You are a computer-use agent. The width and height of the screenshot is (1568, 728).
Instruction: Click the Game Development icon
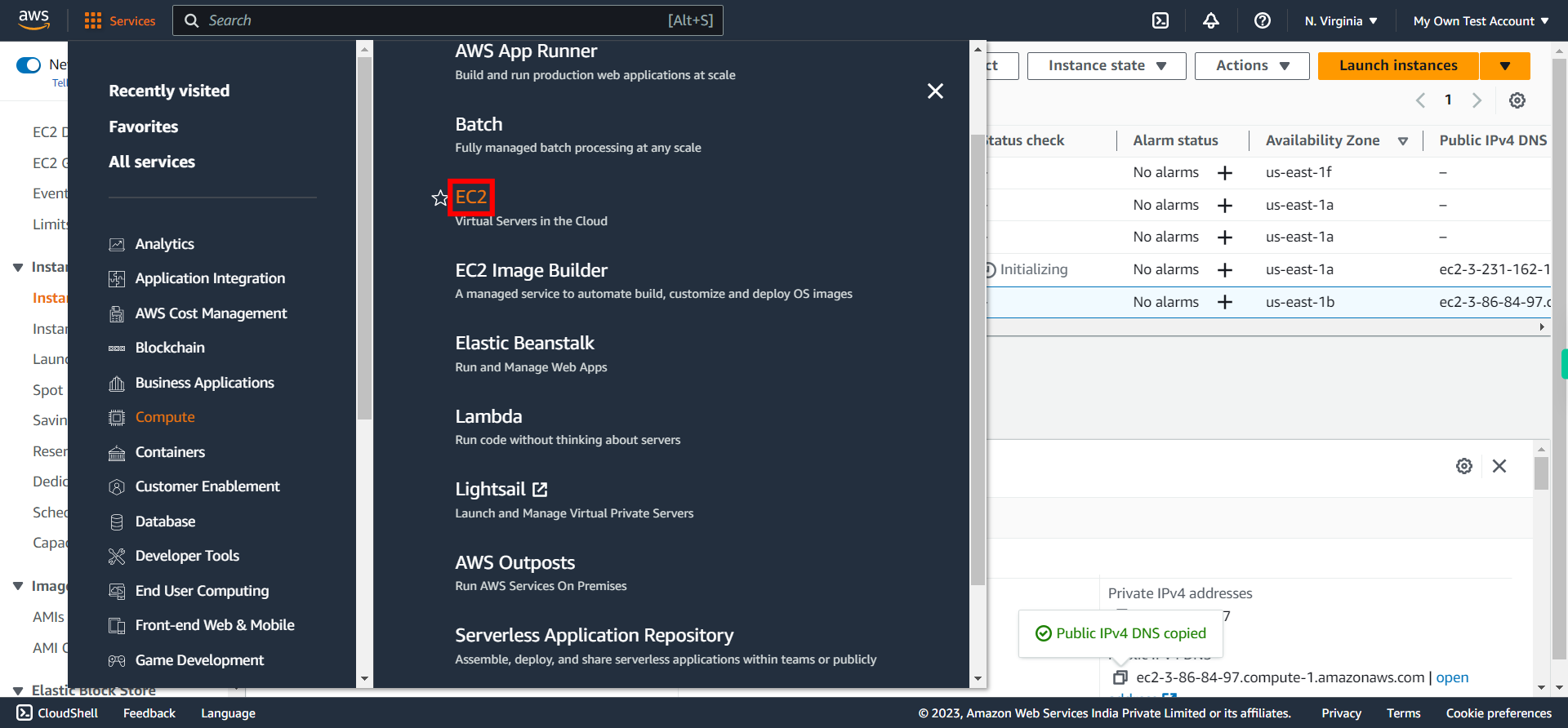click(x=117, y=661)
